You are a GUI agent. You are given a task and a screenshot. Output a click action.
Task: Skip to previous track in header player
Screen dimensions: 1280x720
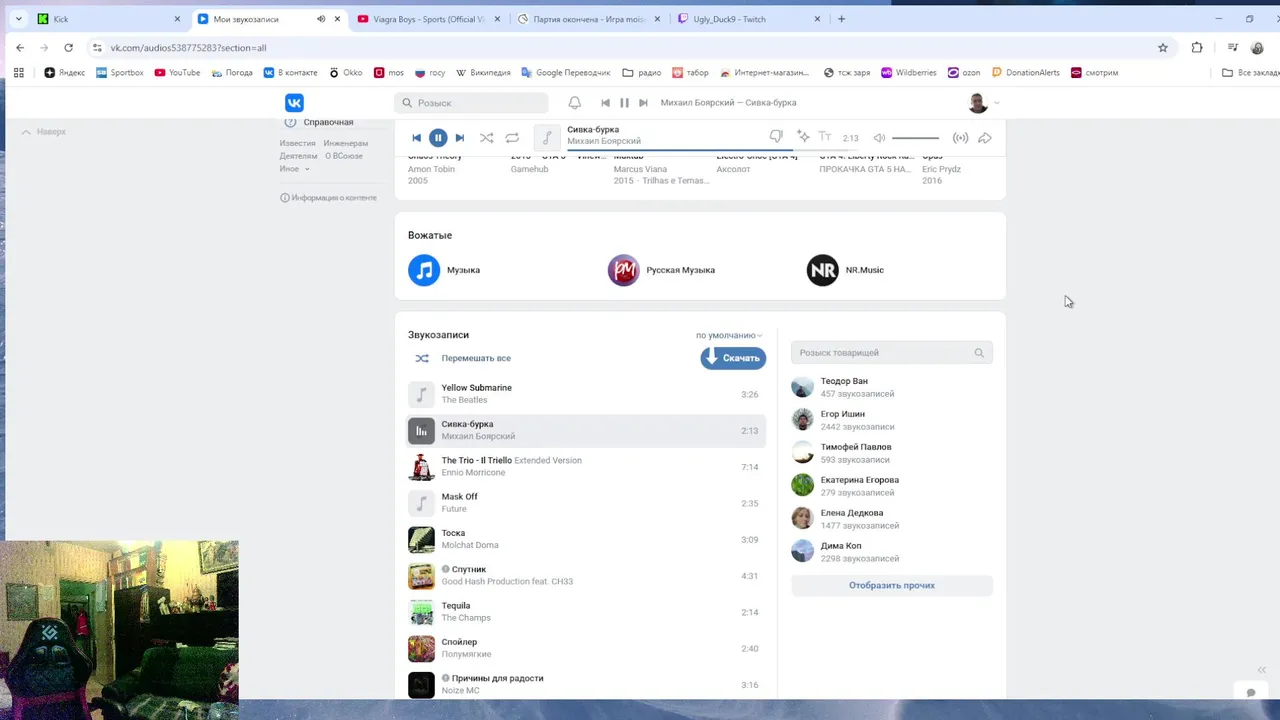(x=605, y=103)
